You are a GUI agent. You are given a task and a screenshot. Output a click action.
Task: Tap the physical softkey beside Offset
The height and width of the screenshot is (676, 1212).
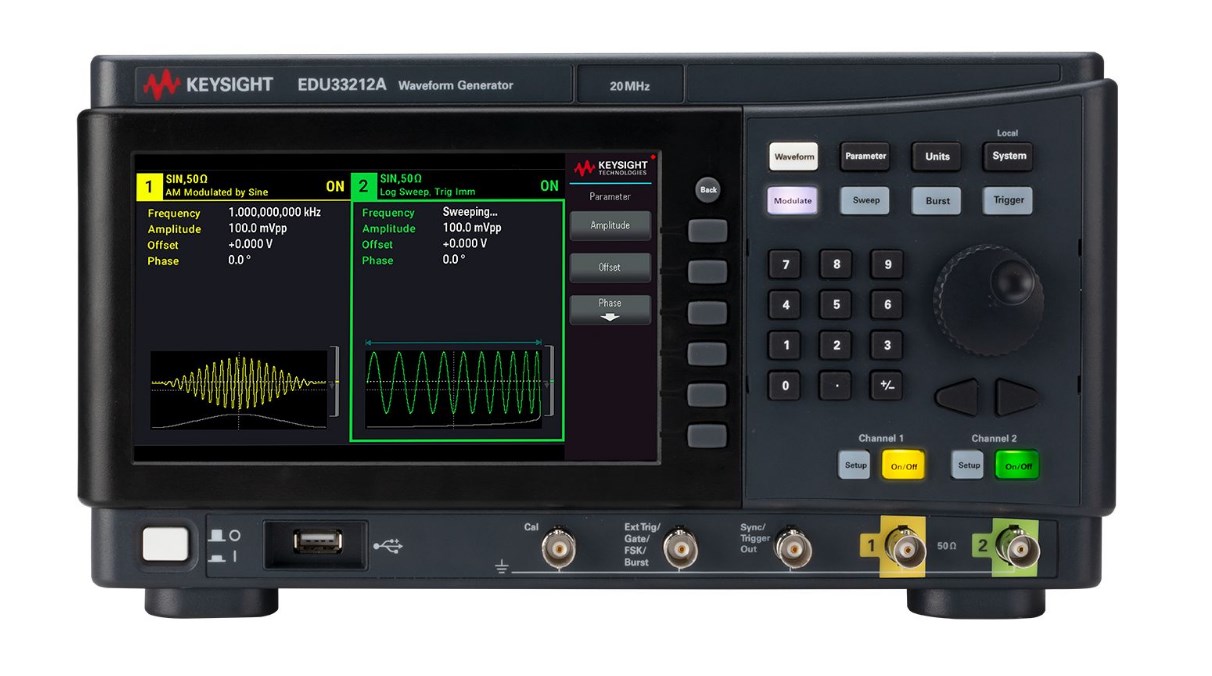click(707, 272)
